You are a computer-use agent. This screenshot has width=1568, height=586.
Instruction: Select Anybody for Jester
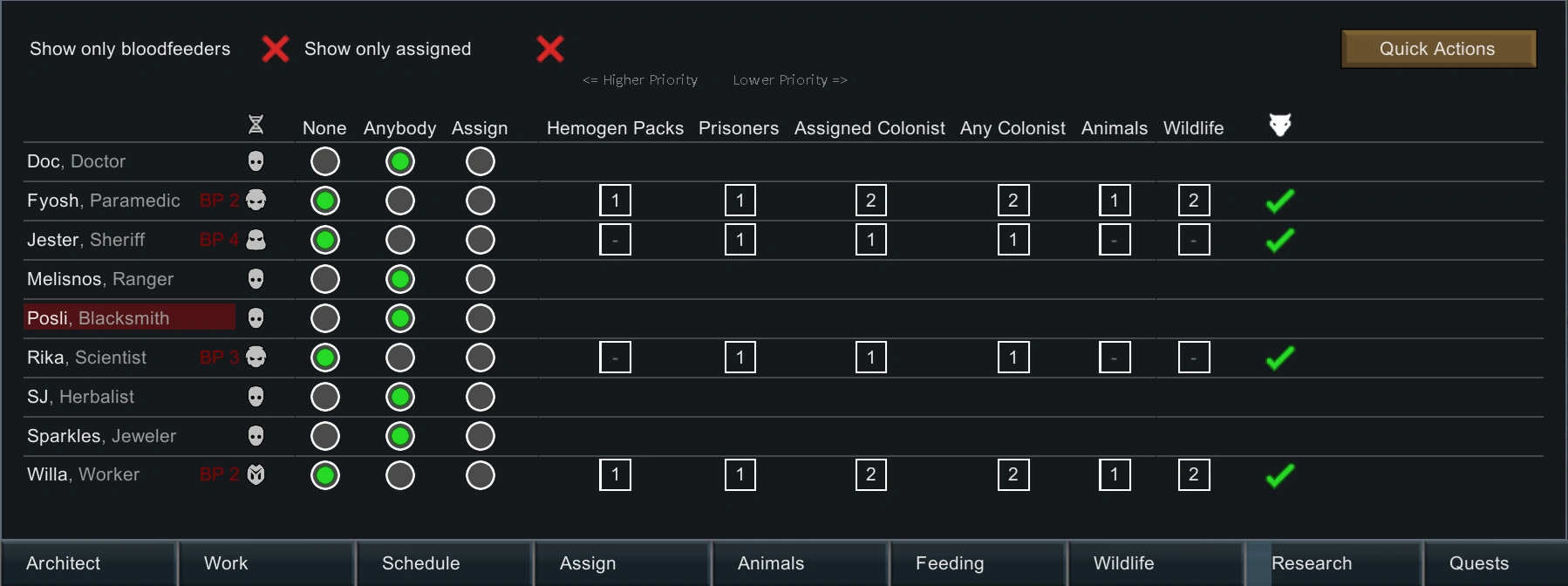point(400,240)
